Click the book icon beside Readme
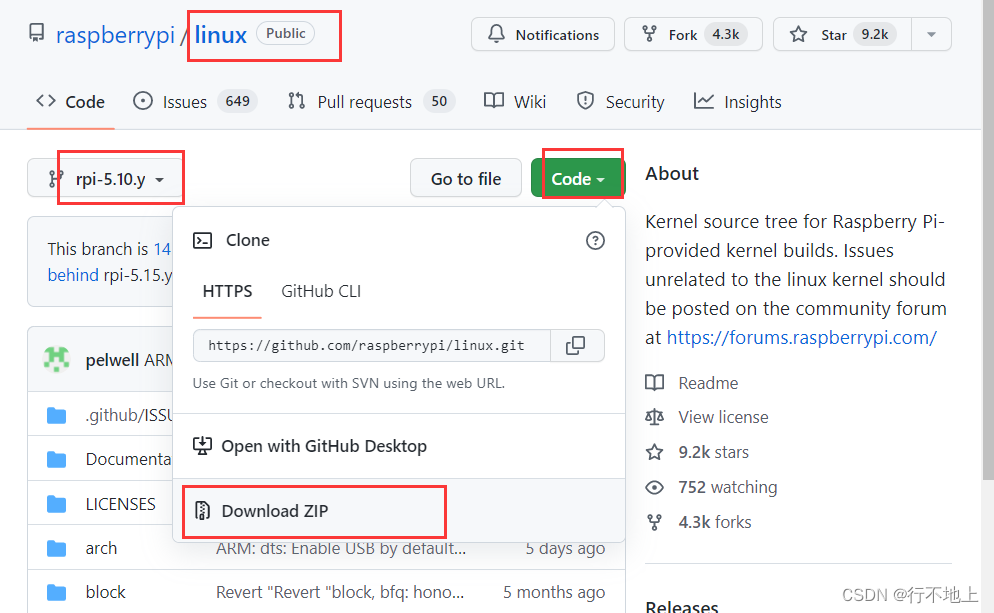994x613 pixels. tap(654, 383)
